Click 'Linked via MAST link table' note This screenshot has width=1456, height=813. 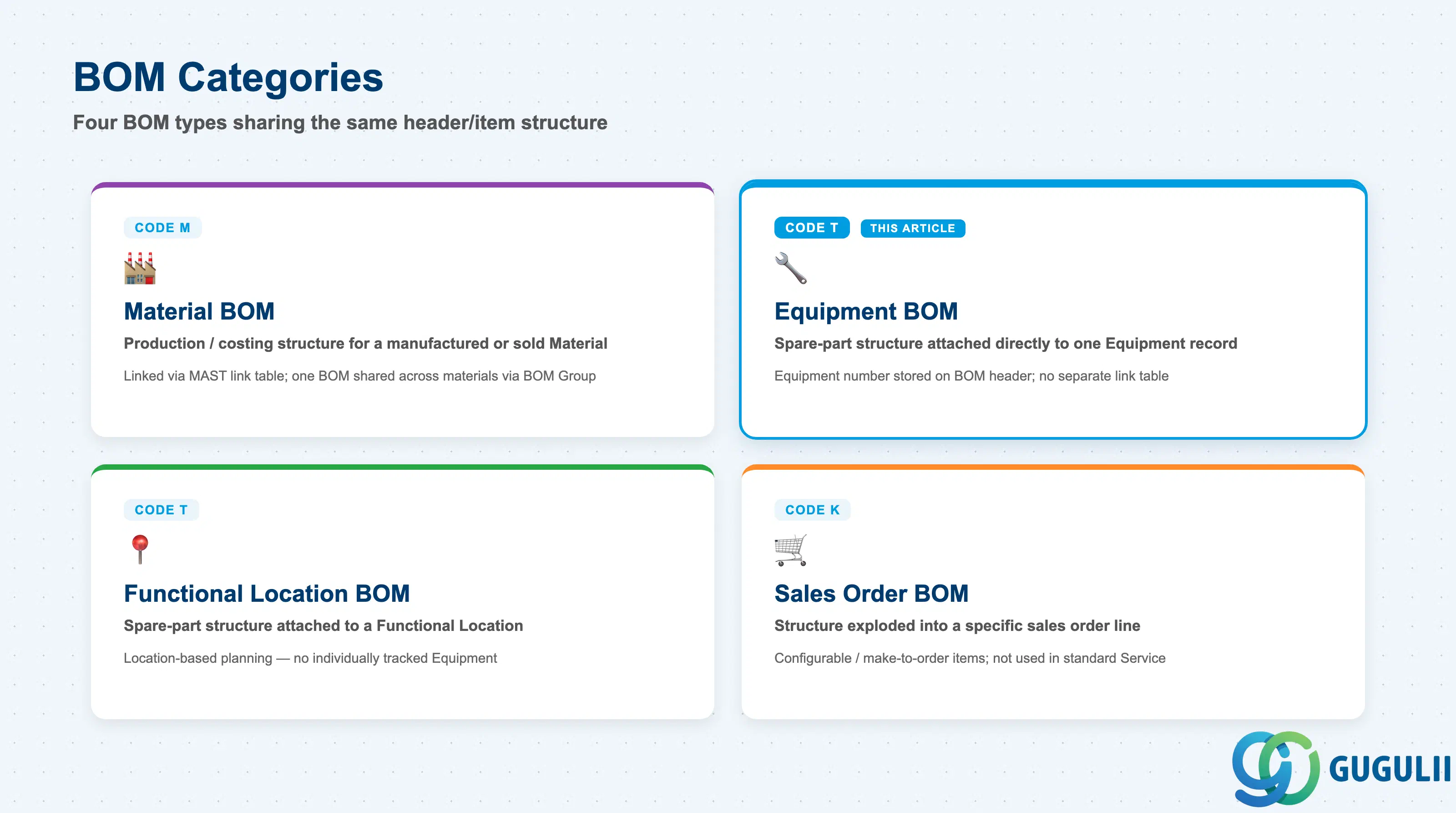point(359,376)
